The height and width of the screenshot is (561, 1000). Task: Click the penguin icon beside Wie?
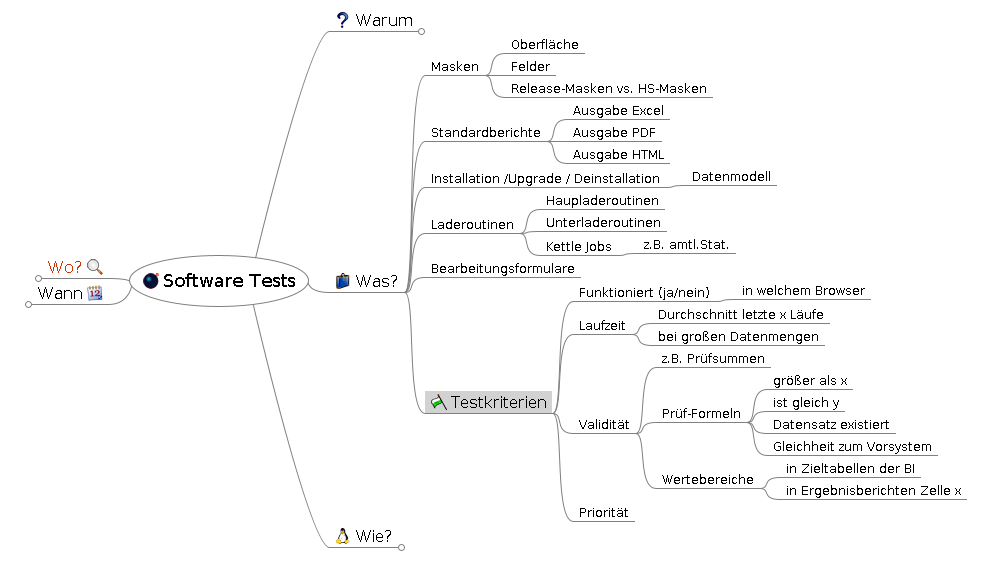point(342,536)
